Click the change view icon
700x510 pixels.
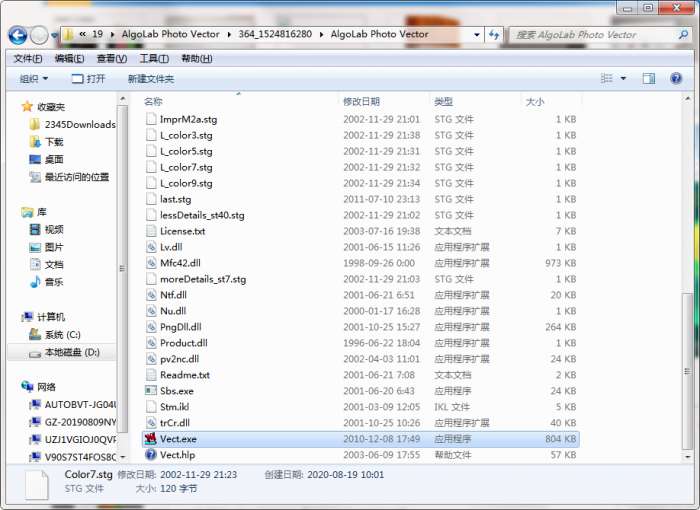(606, 79)
